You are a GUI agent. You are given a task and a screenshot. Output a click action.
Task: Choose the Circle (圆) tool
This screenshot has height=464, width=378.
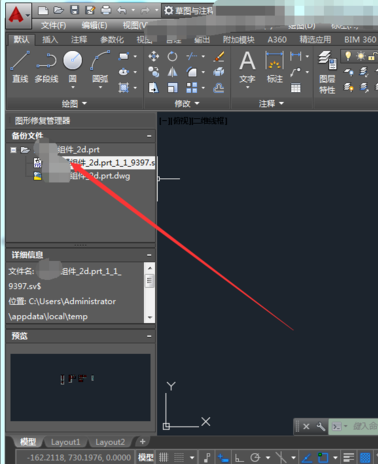coord(73,67)
